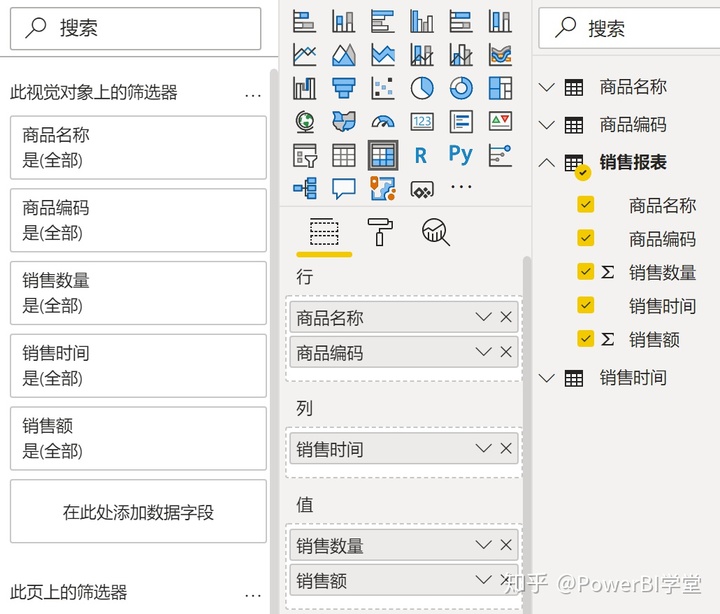Screen dimensions: 720x614
Task: Uncheck the 销售数量 field checkbox
Action: click(x=585, y=271)
